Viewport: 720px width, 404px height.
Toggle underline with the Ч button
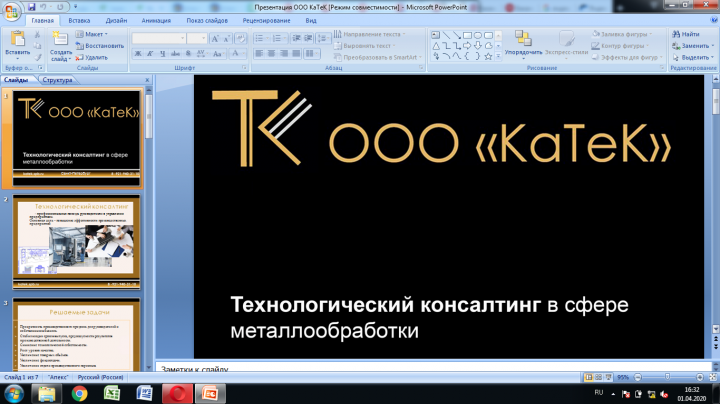click(163, 54)
